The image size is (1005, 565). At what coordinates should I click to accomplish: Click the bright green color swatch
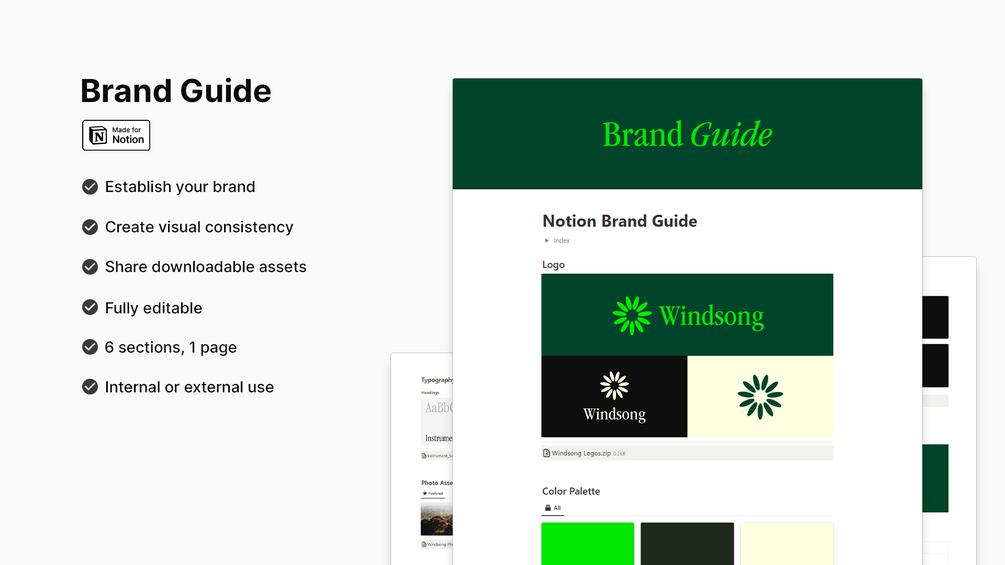(x=588, y=544)
